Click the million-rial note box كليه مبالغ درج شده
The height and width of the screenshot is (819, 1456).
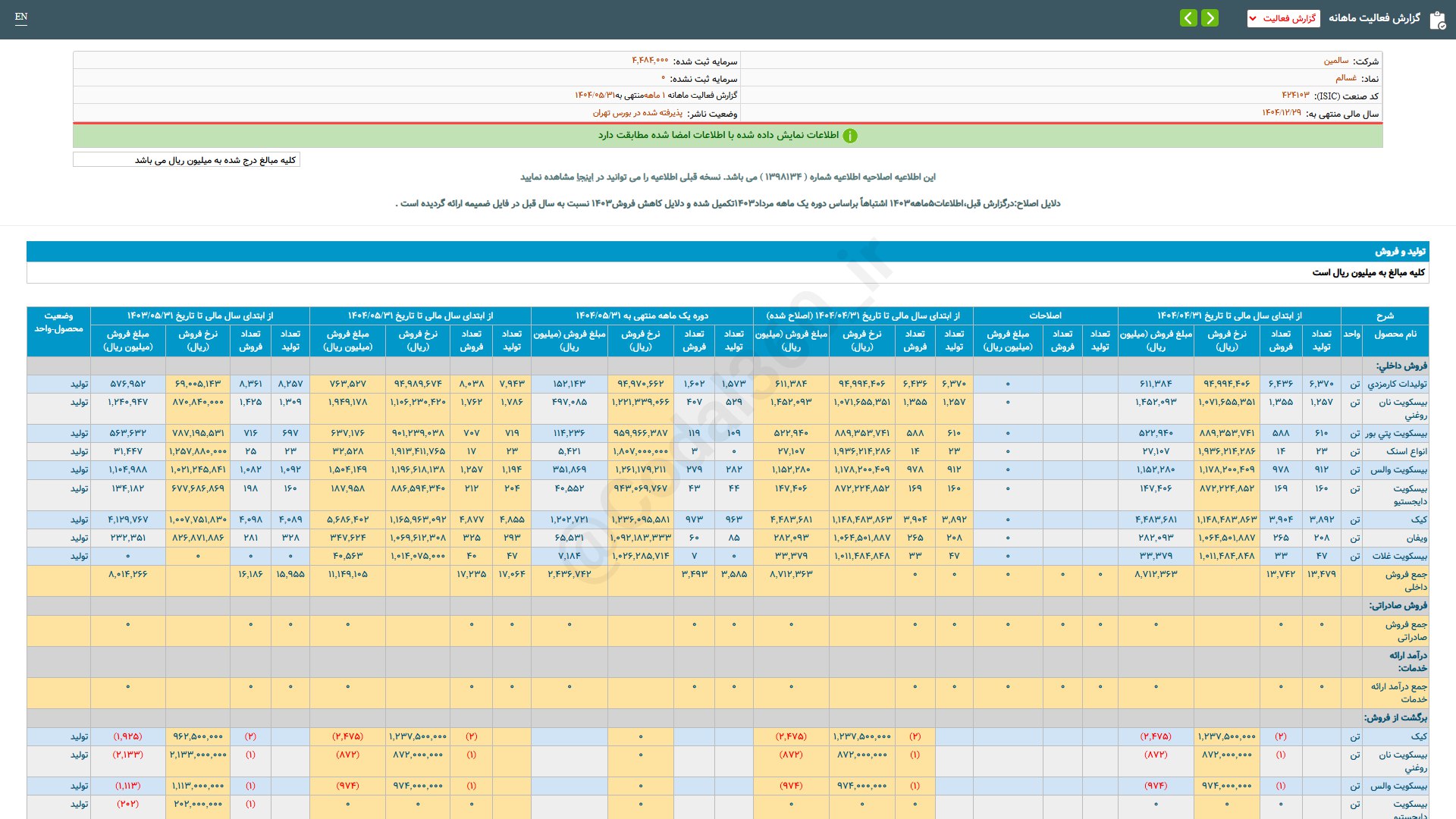click(x=187, y=160)
